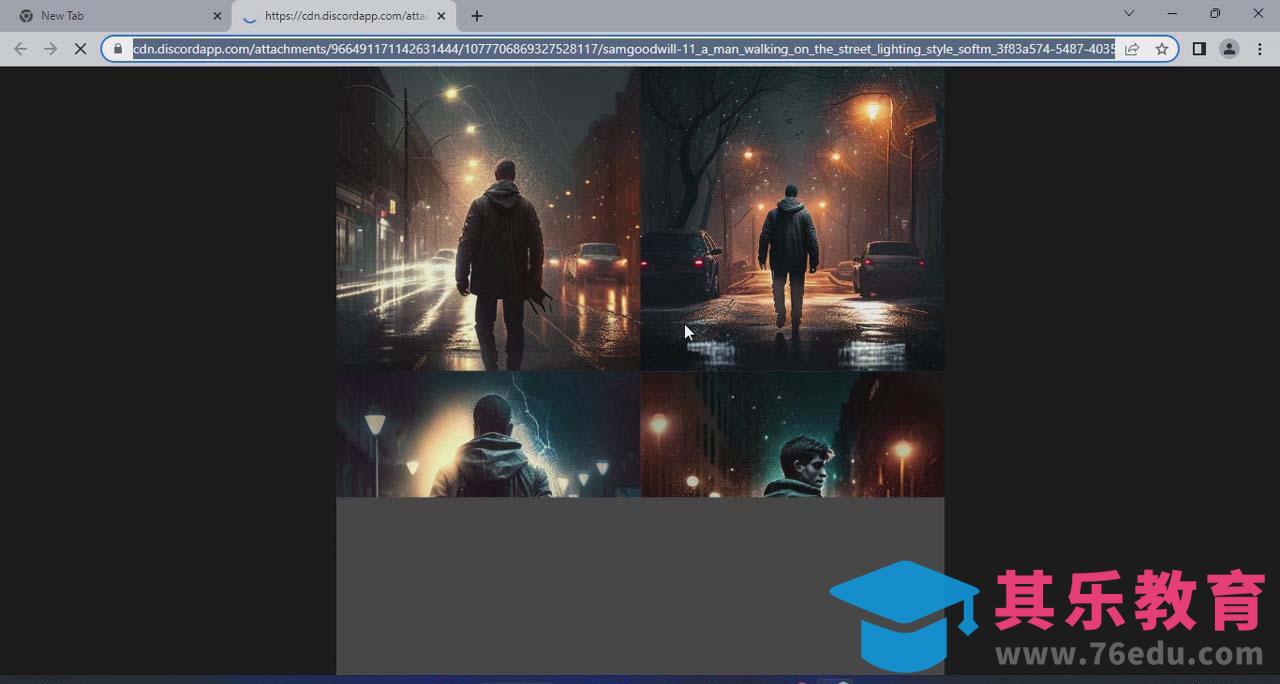This screenshot has height=684, width=1280.
Task: Bookmark this page with the star icon
Action: pyautogui.click(x=1161, y=49)
